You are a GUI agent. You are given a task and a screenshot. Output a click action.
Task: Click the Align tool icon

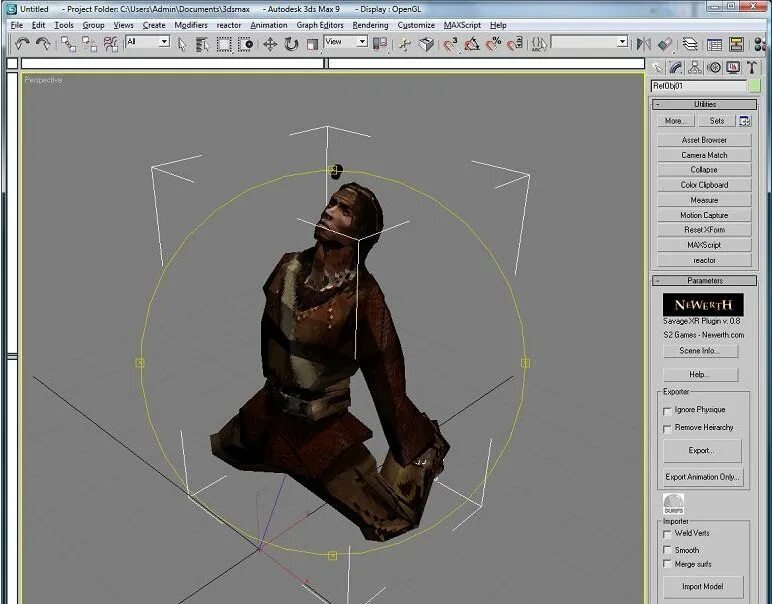pyautogui.click(x=665, y=44)
